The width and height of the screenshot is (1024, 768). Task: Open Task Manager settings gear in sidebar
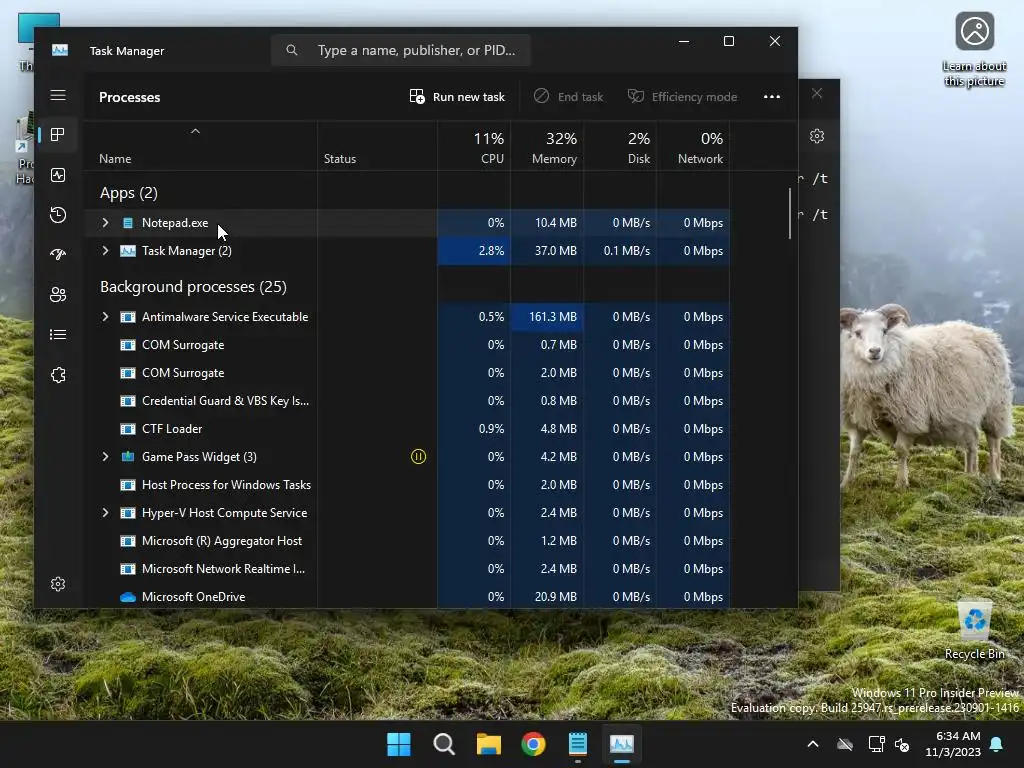pos(58,584)
